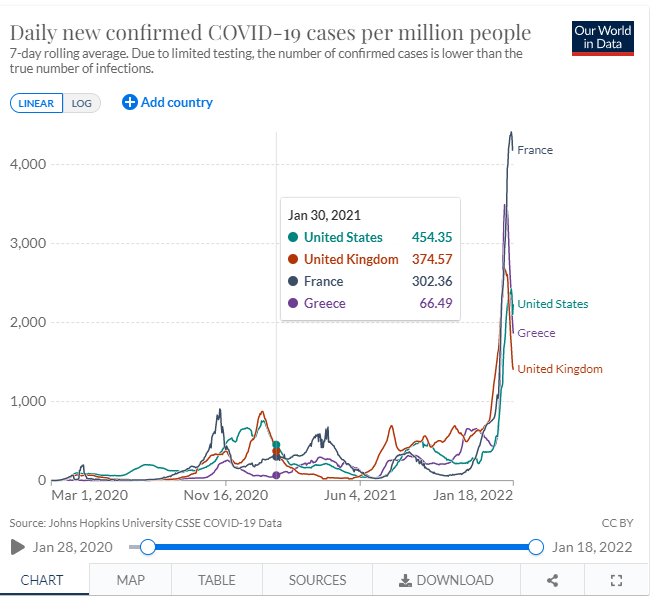Switch to the MAP tab
The height and width of the screenshot is (596, 650).
(x=130, y=580)
